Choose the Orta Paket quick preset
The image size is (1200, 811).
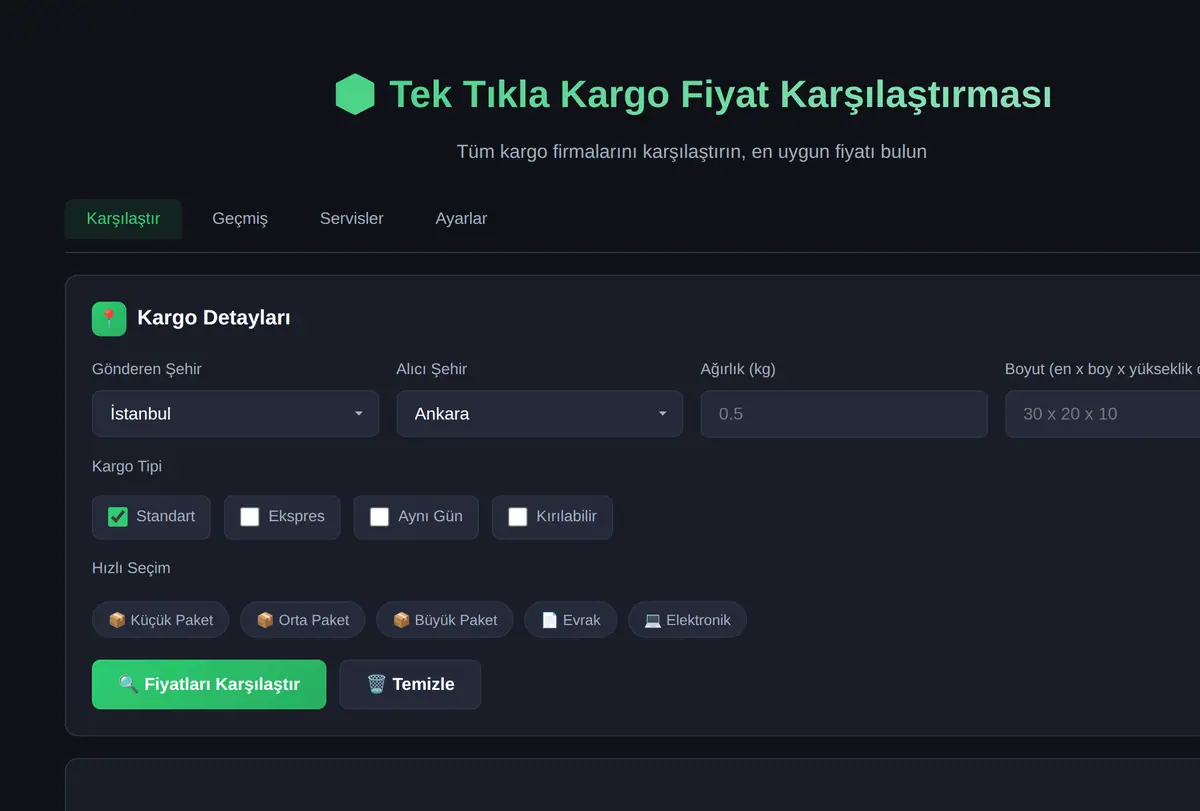pos(303,620)
